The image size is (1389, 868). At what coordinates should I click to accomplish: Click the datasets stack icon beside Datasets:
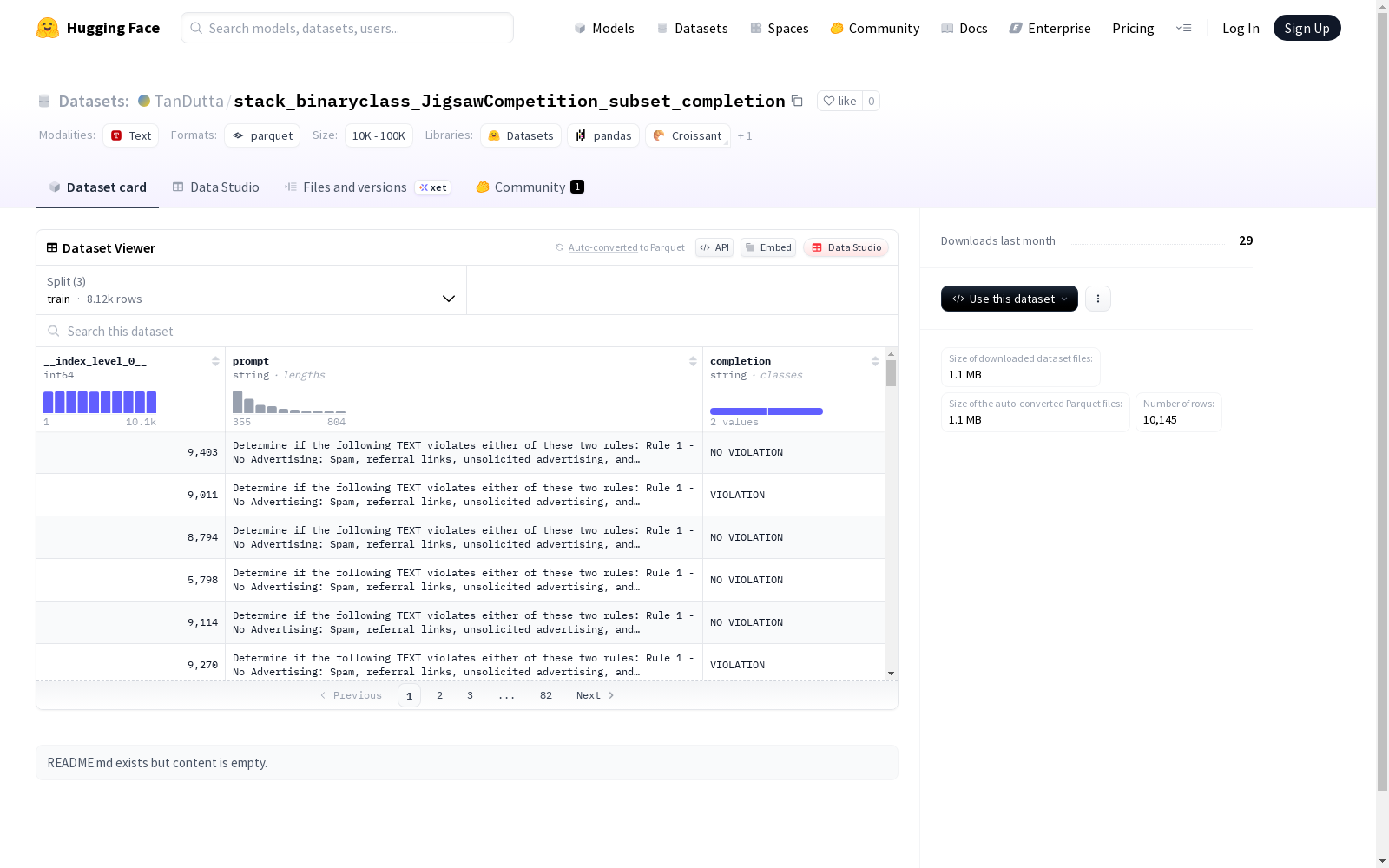[x=44, y=101]
